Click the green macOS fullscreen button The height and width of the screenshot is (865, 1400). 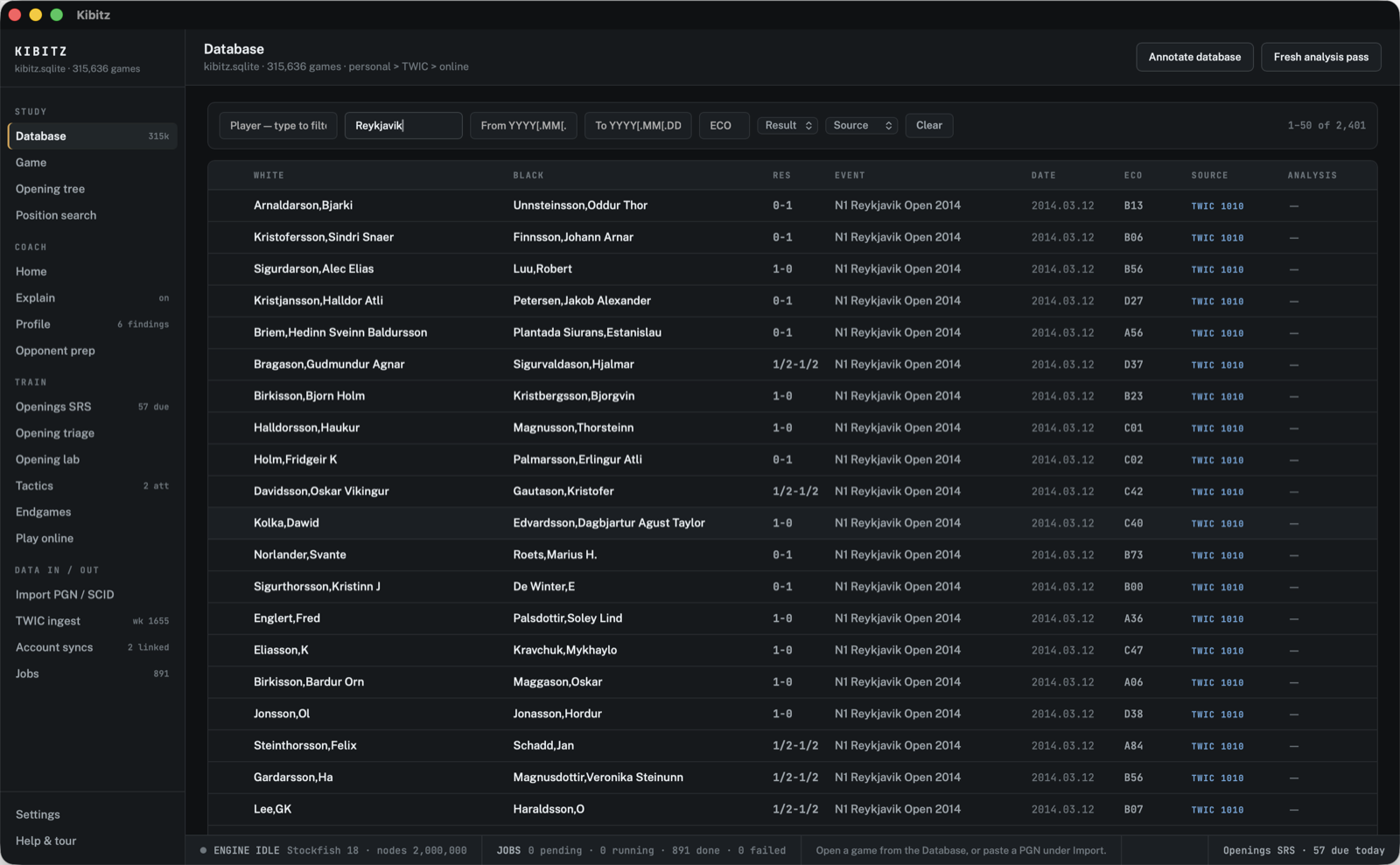pyautogui.click(x=57, y=15)
